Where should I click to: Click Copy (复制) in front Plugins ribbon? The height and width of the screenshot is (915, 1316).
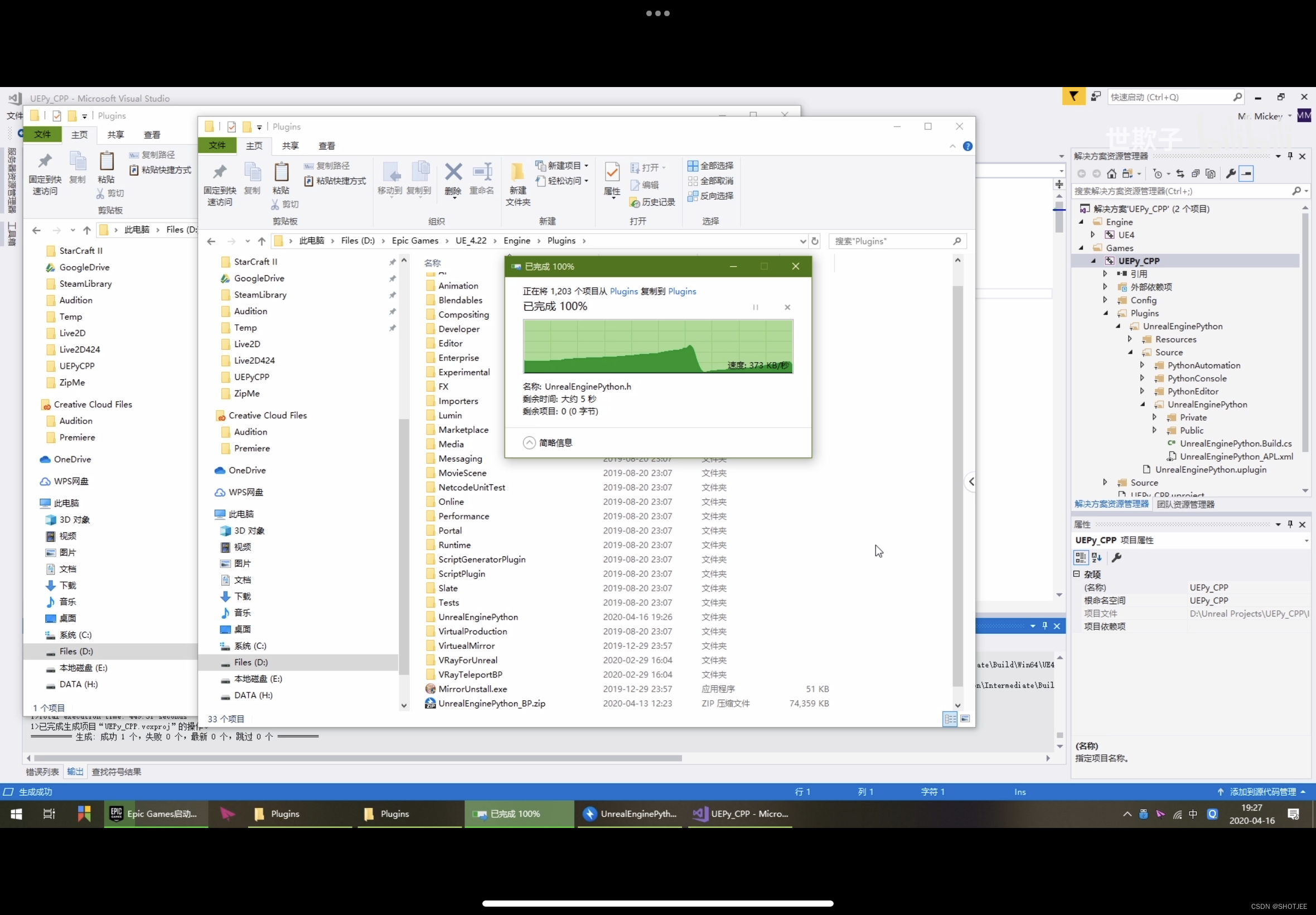(x=252, y=179)
